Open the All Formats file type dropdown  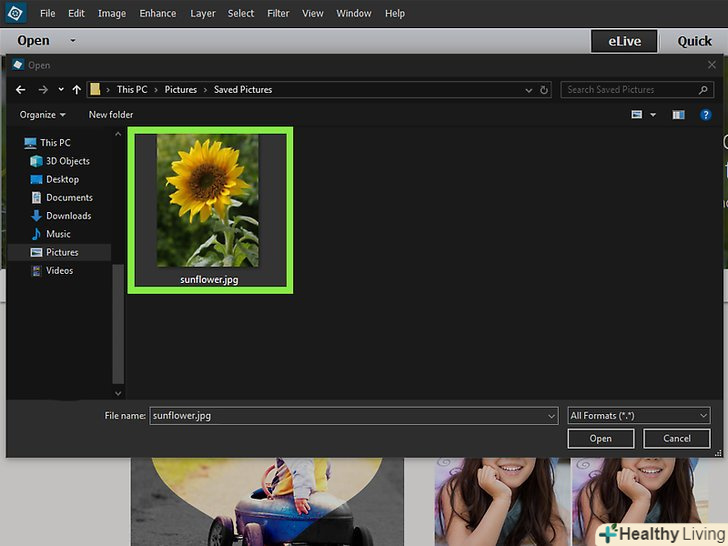click(638, 415)
